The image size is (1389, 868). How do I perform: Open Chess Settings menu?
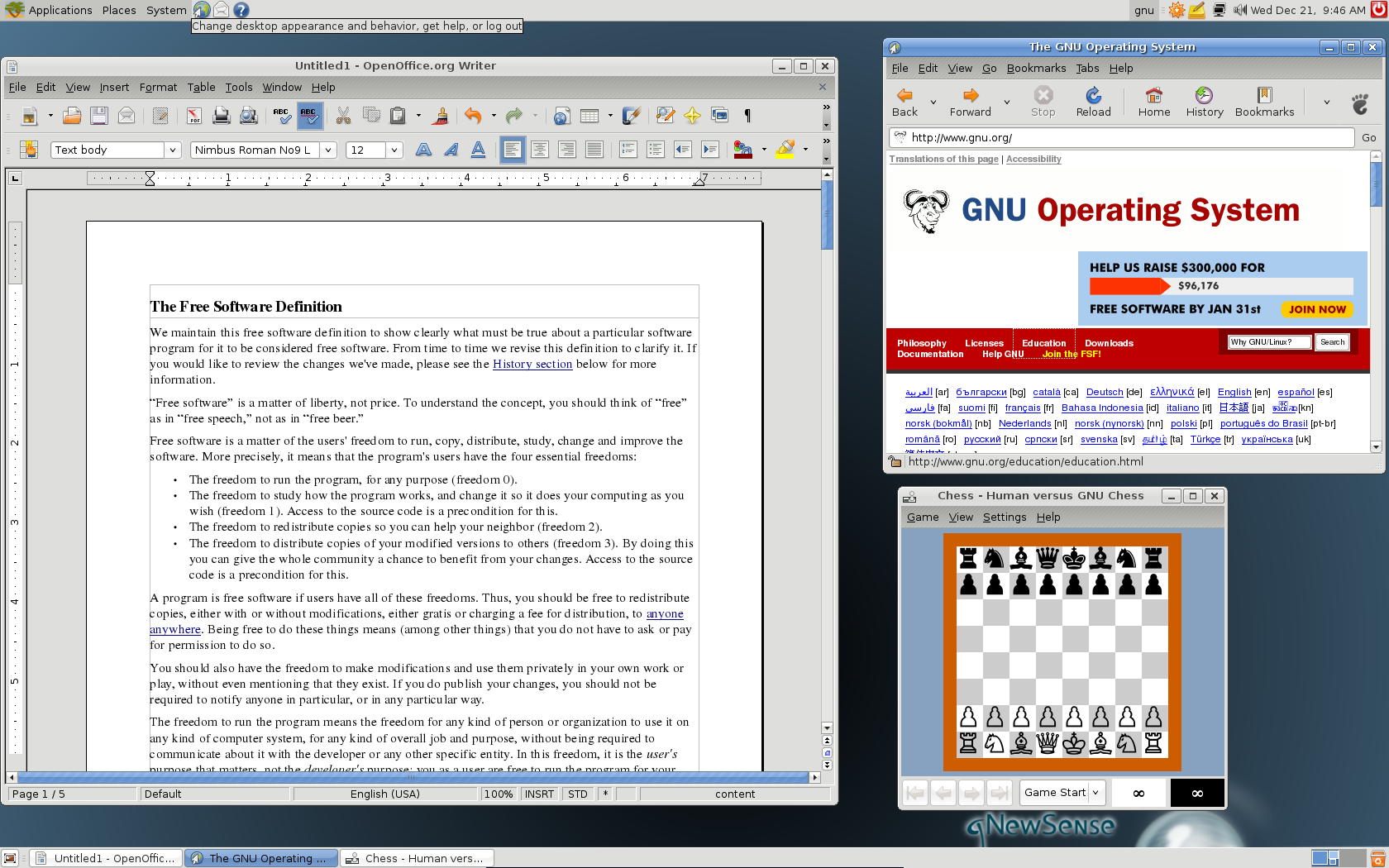tap(1005, 517)
